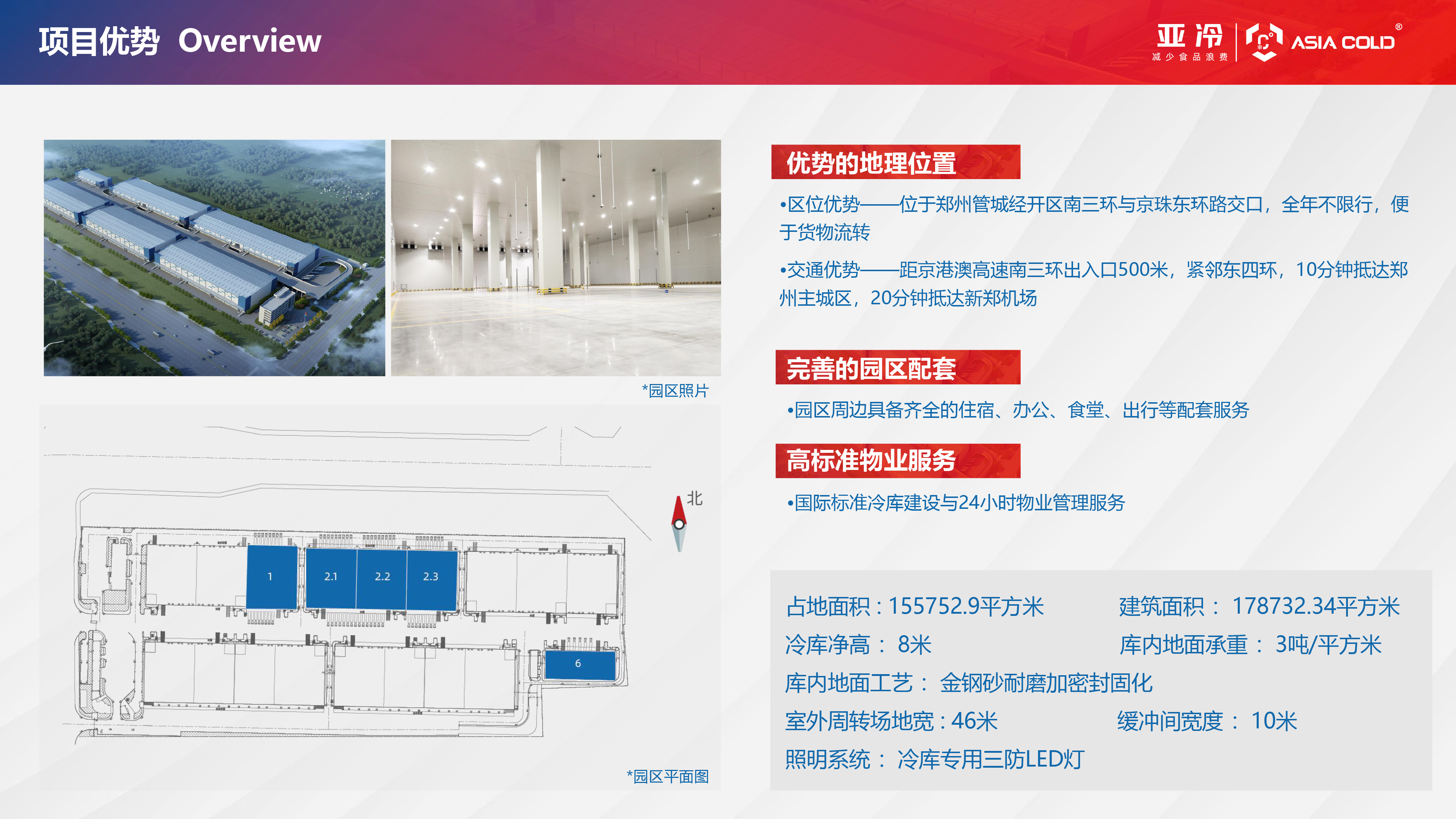Viewport: 1456px width, 819px height.
Task: Select blue warehouse block 1
Action: (271, 577)
